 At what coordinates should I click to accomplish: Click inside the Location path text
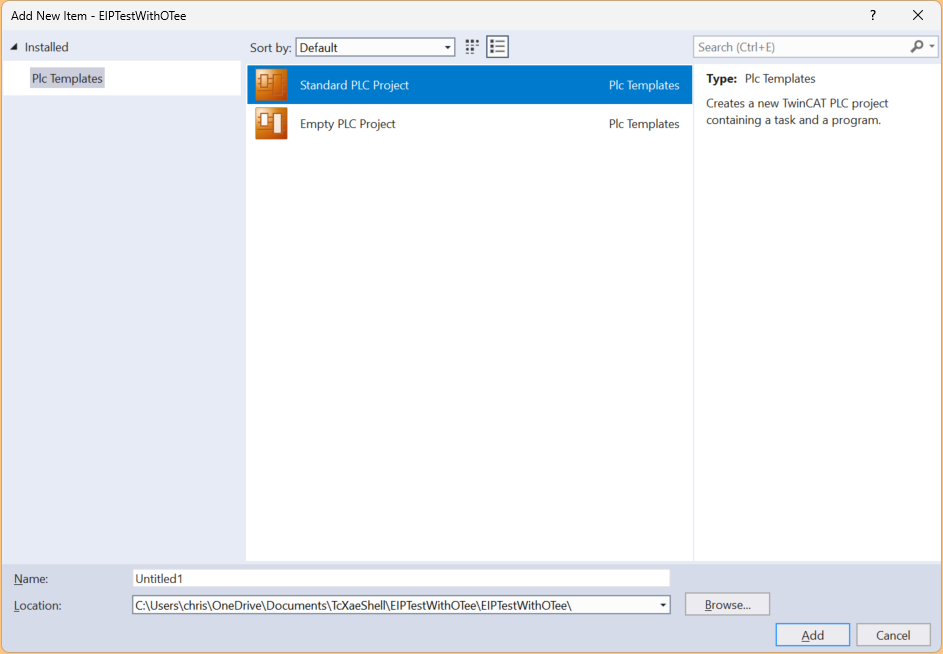[390, 605]
